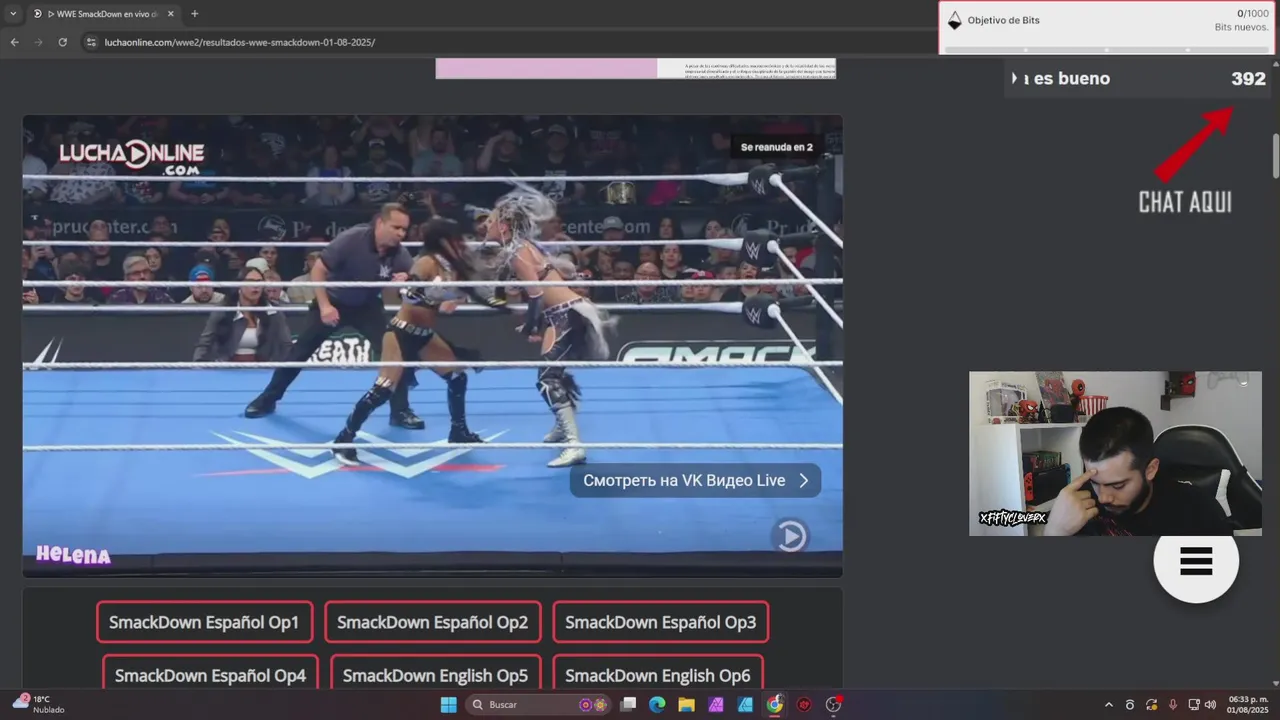1280x720 pixels.
Task: Go back with the browser back arrow
Action: pos(14,42)
